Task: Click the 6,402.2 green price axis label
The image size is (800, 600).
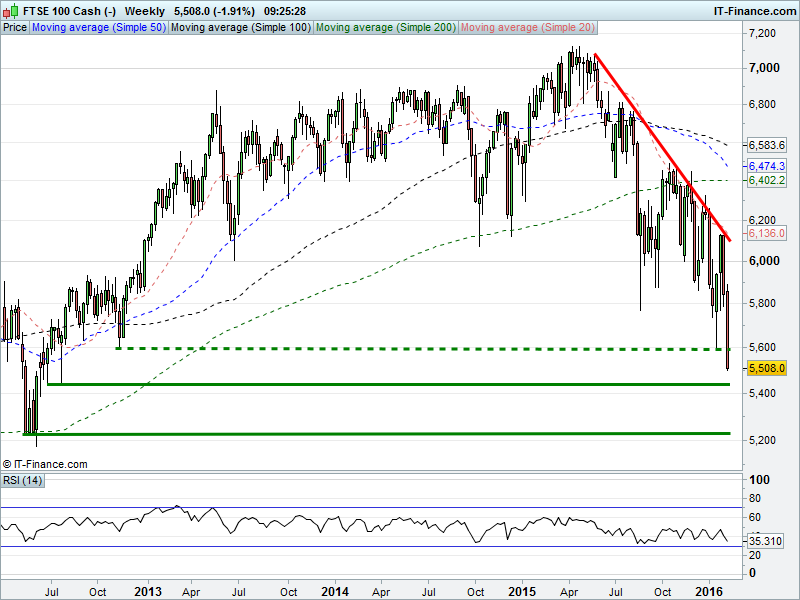Action: (767, 180)
